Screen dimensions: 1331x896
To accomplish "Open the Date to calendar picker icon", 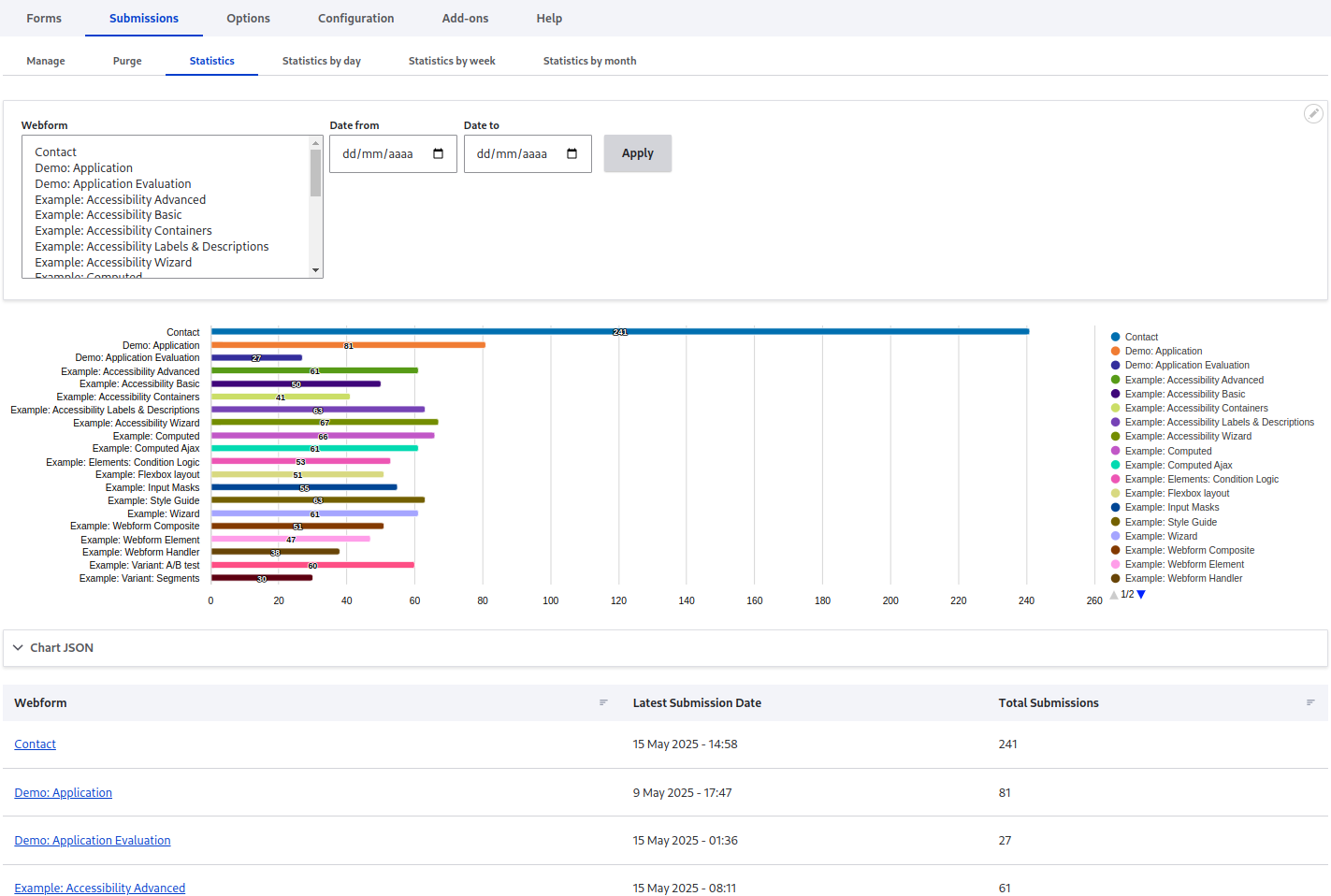I will 571,153.
